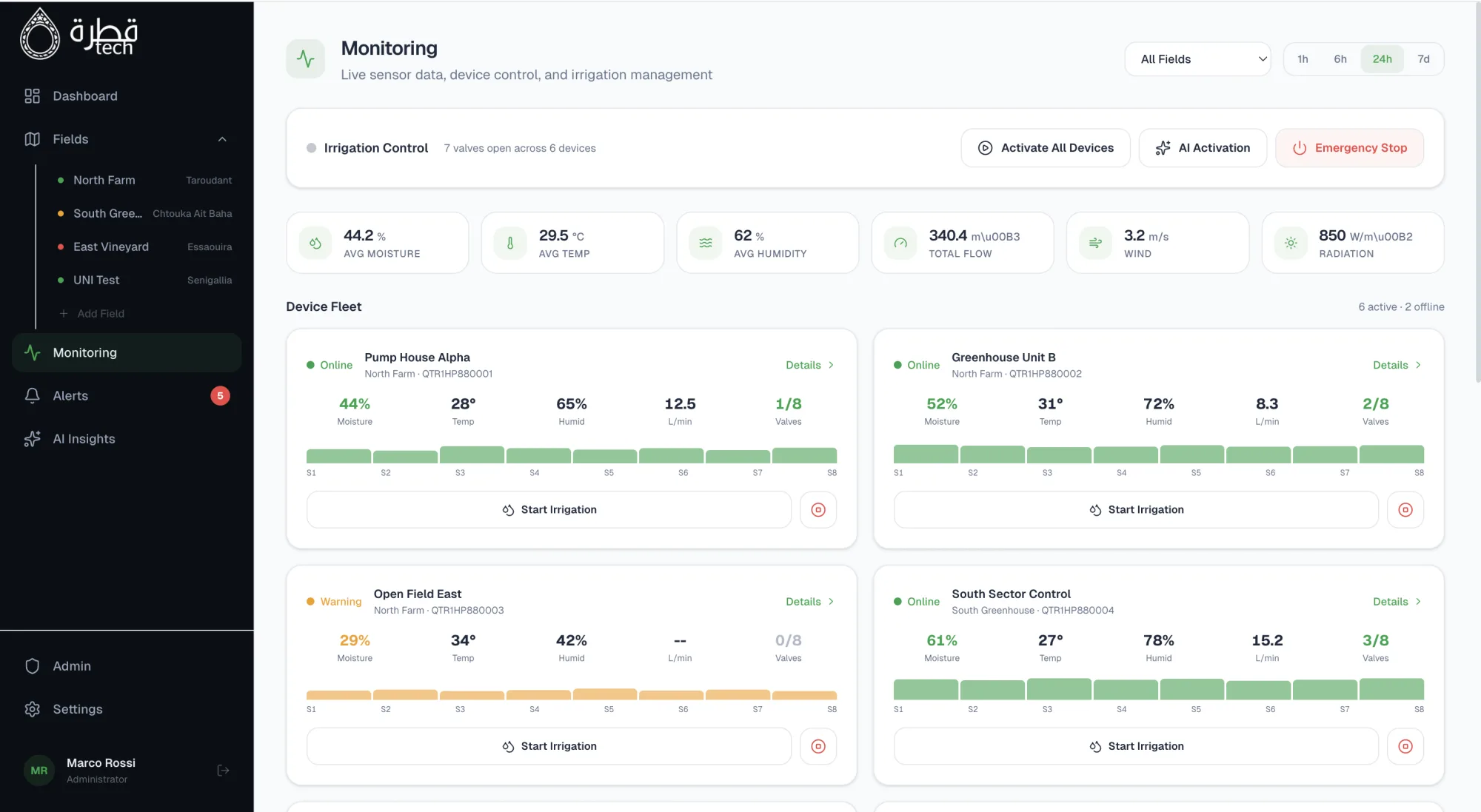Select UNI Test field
This screenshot has width=1481, height=812.
[144, 280]
